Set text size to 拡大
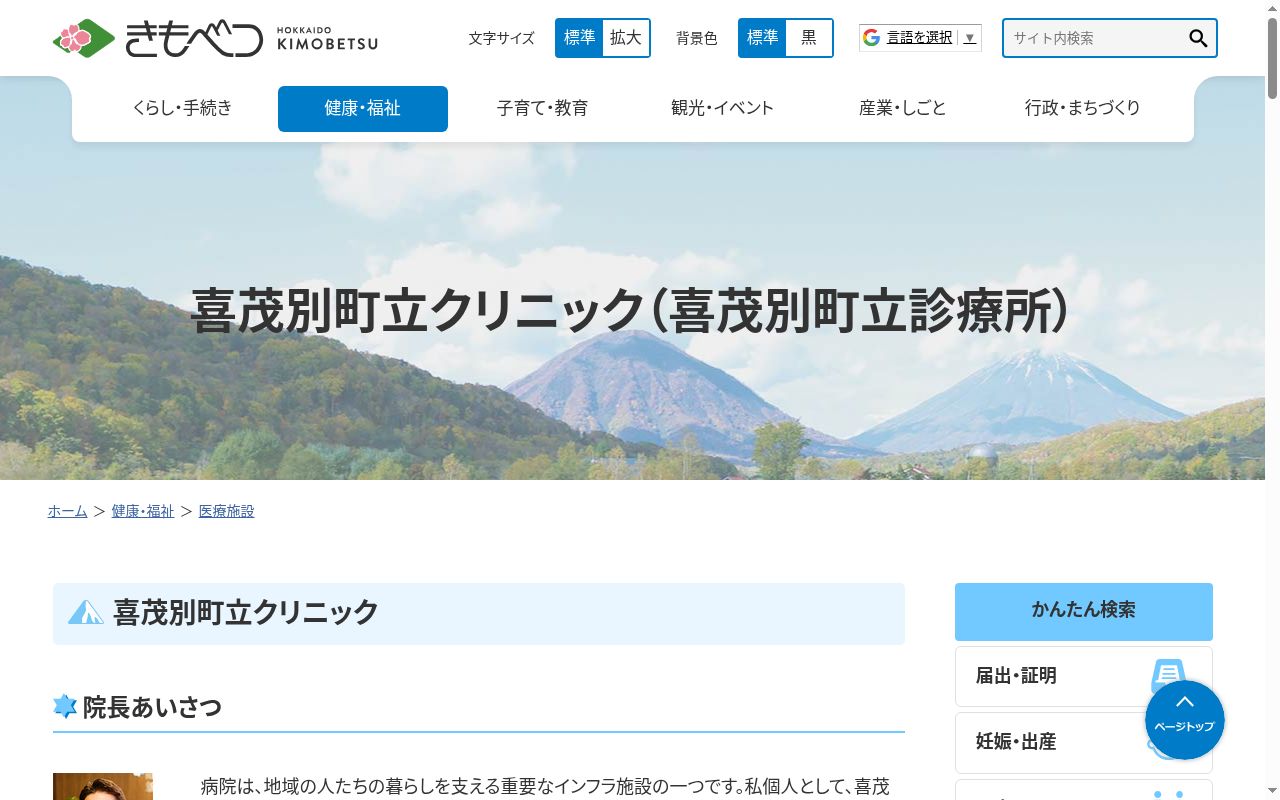Viewport: 1280px width, 800px height. 626,38
